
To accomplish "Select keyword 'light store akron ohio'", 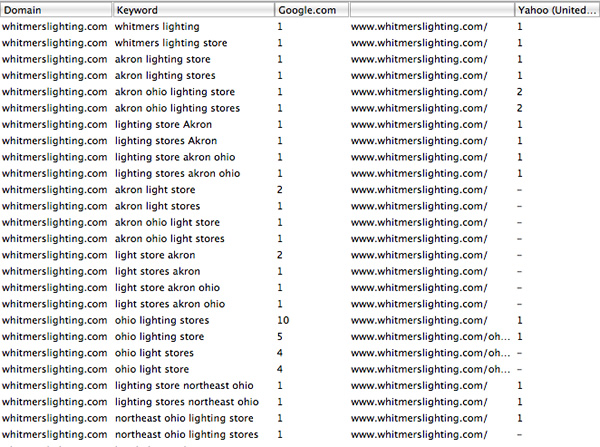I will (x=168, y=288).
